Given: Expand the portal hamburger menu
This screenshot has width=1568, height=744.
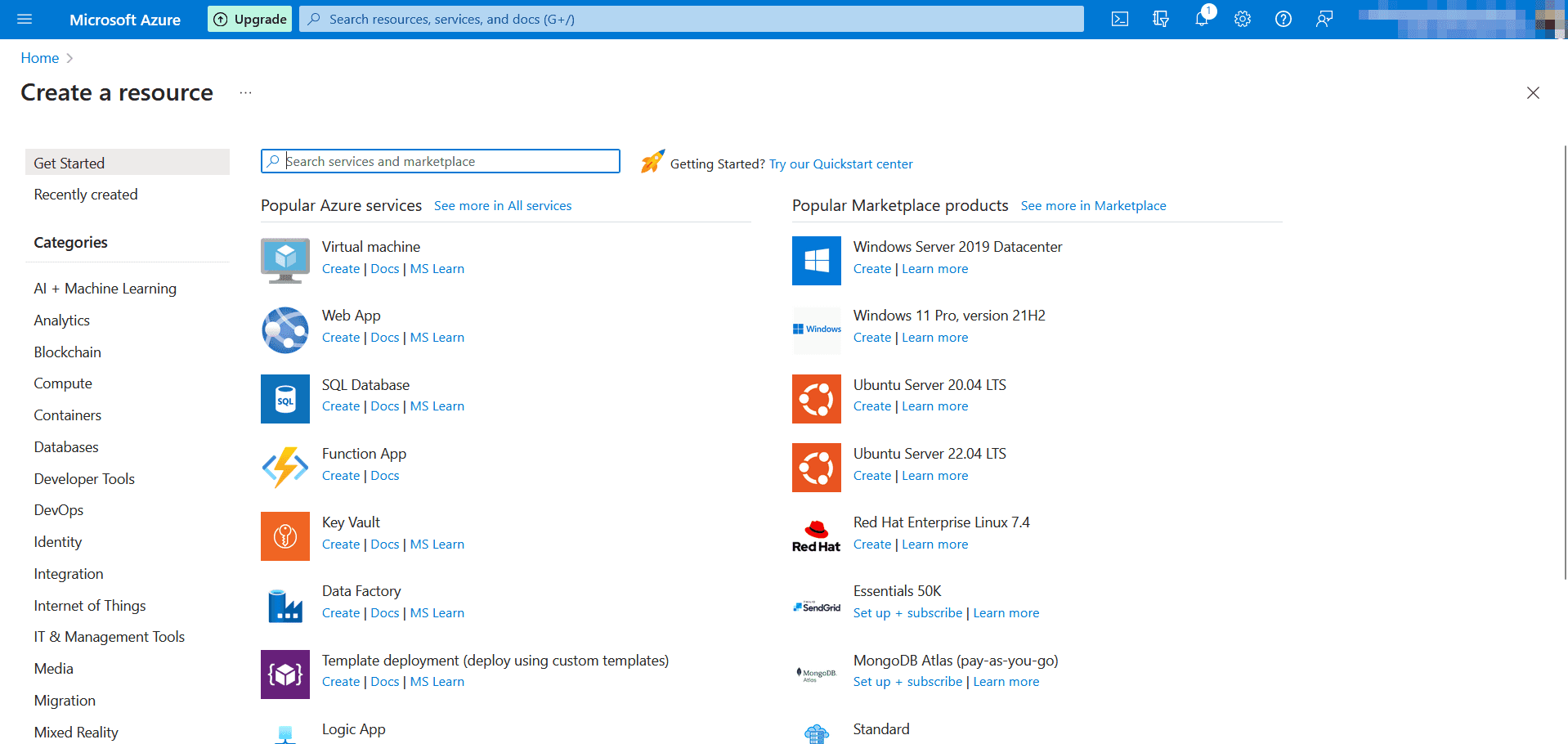Looking at the screenshot, I should [24, 18].
